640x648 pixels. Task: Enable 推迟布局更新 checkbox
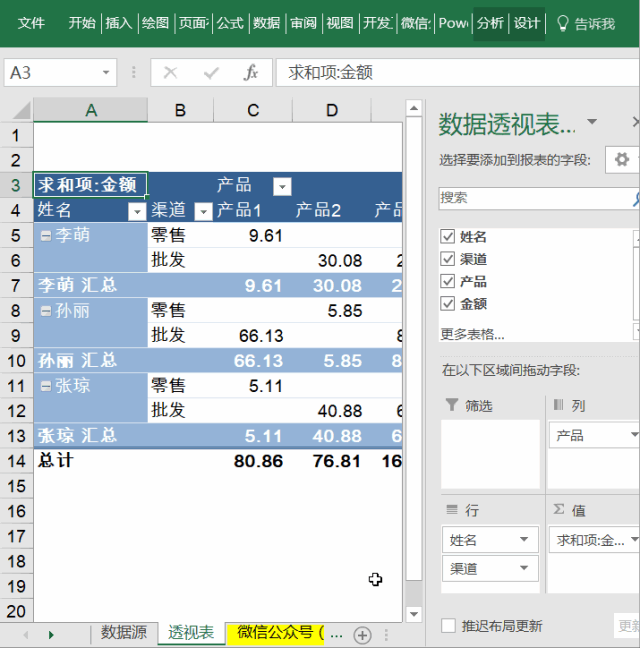(x=449, y=626)
